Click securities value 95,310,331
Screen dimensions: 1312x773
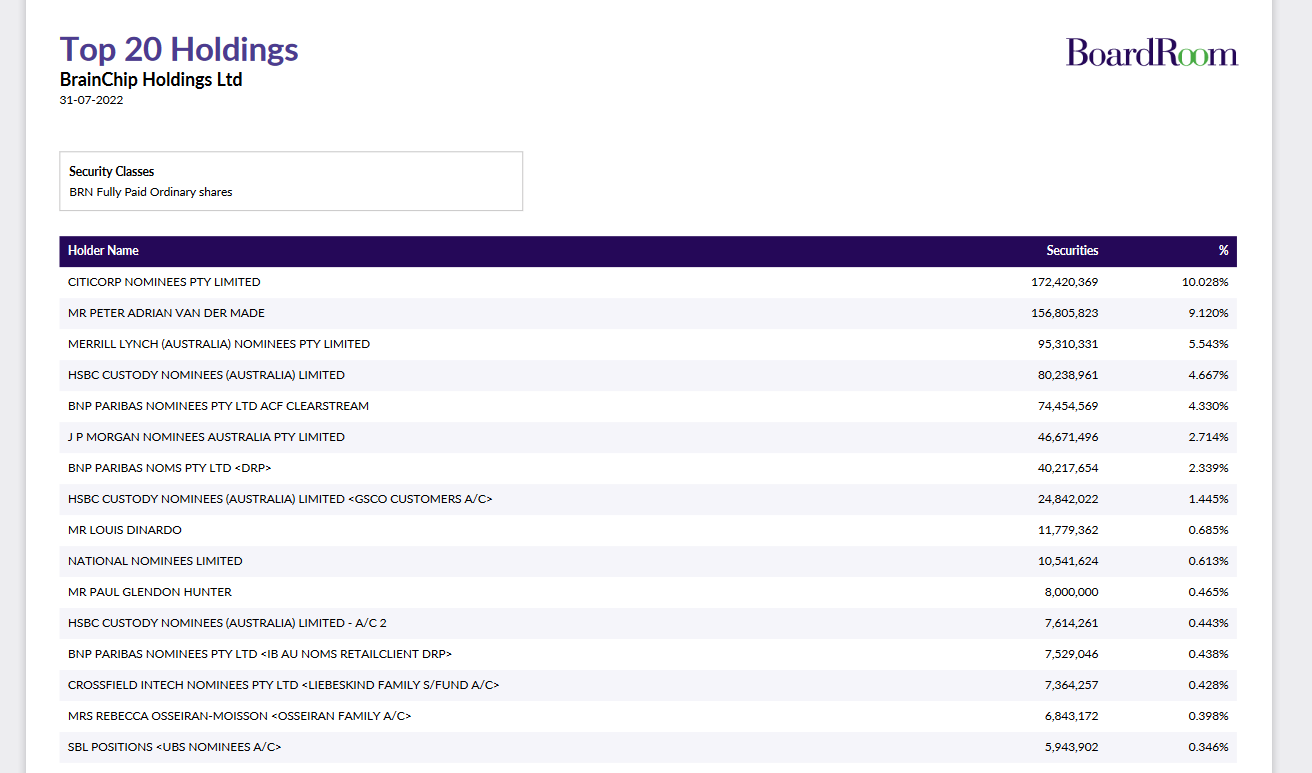(1068, 344)
